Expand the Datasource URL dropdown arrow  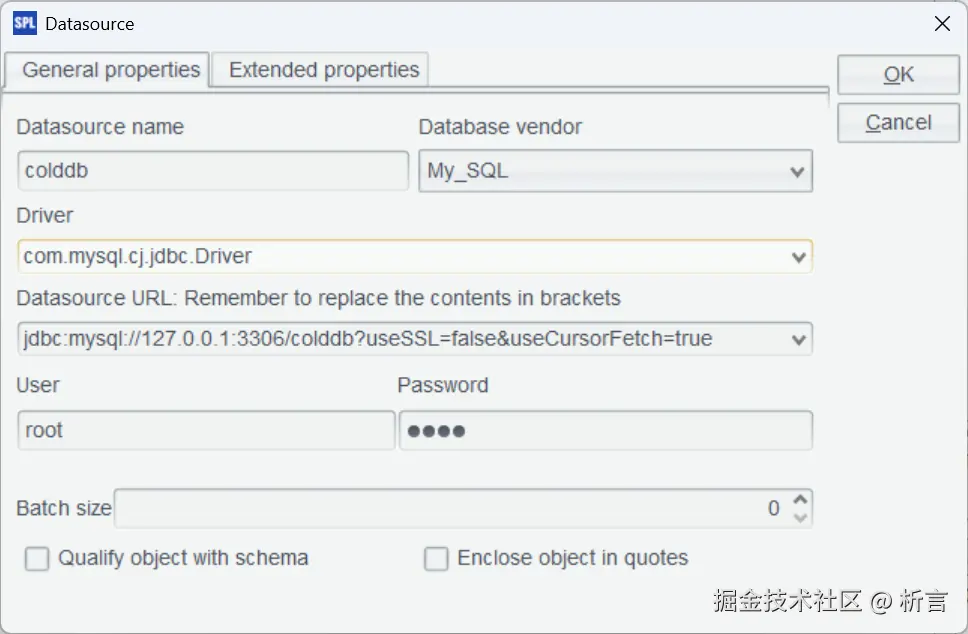click(798, 340)
